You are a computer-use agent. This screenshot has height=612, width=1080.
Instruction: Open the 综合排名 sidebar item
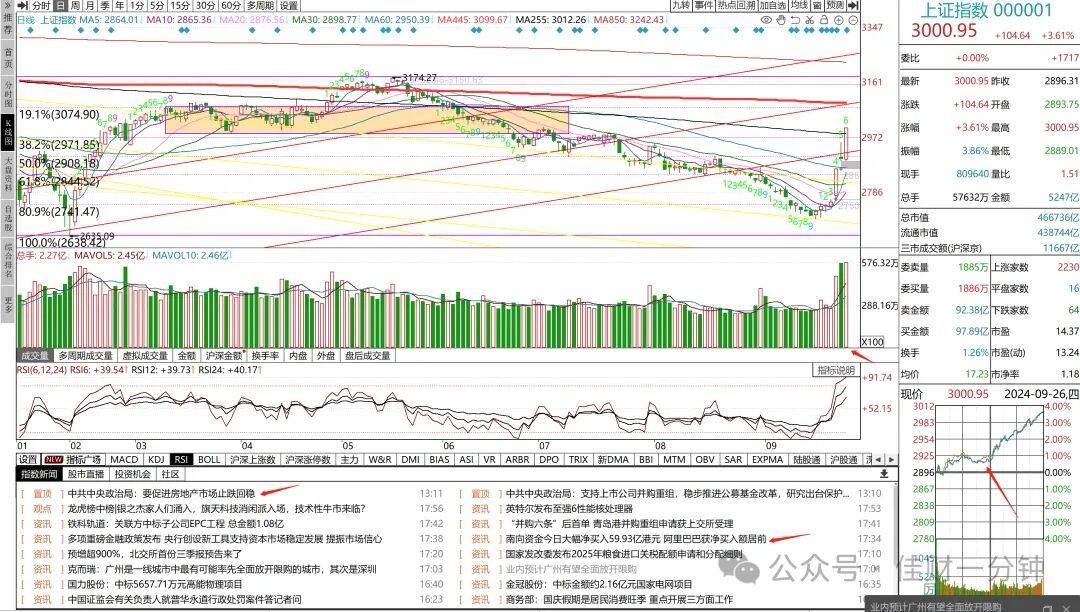coord(8,261)
